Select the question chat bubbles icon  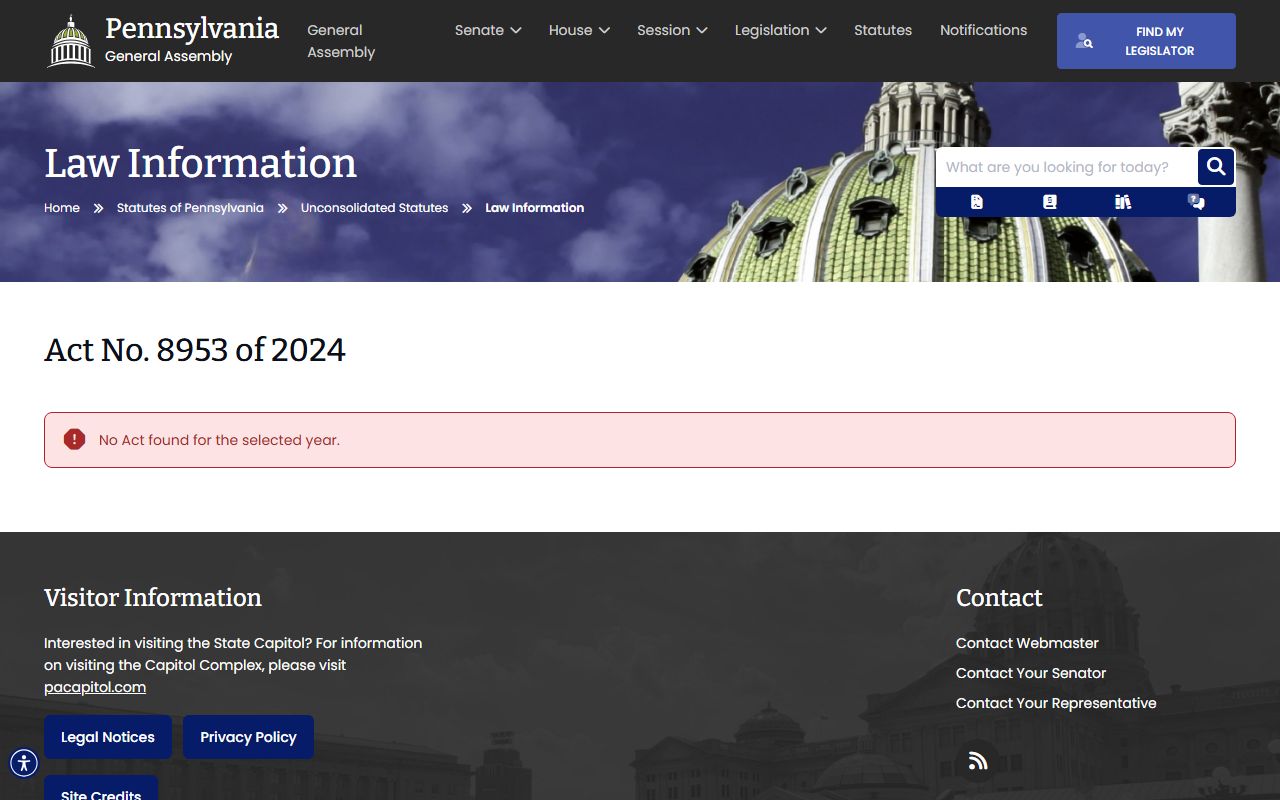click(x=1196, y=202)
